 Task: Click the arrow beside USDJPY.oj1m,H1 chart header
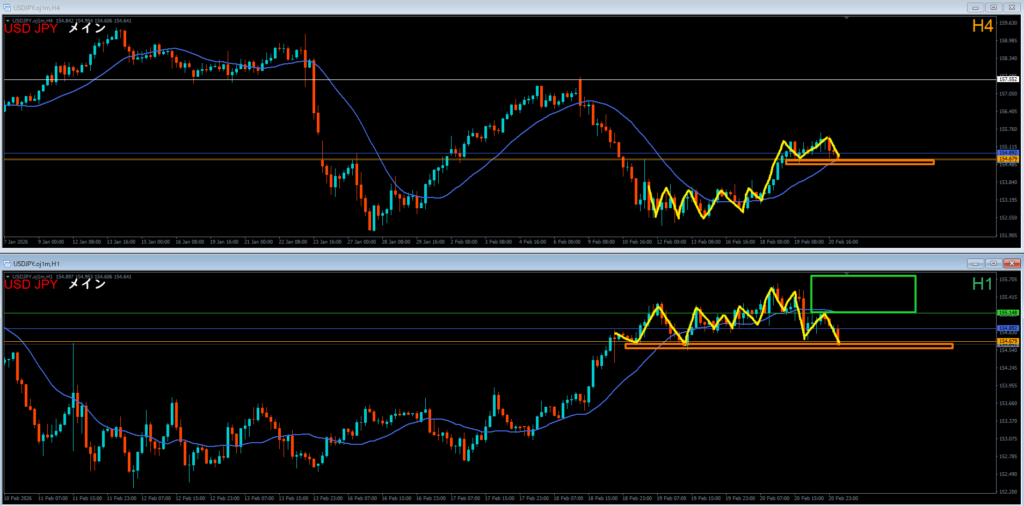click(7, 275)
